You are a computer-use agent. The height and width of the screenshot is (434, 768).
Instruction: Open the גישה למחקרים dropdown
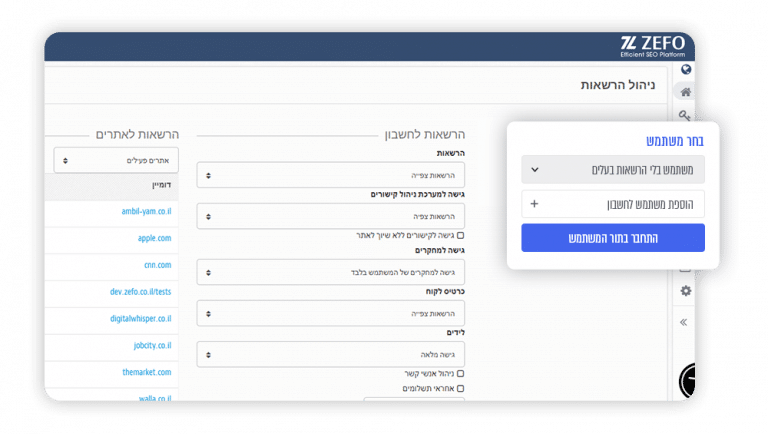tap(331, 272)
